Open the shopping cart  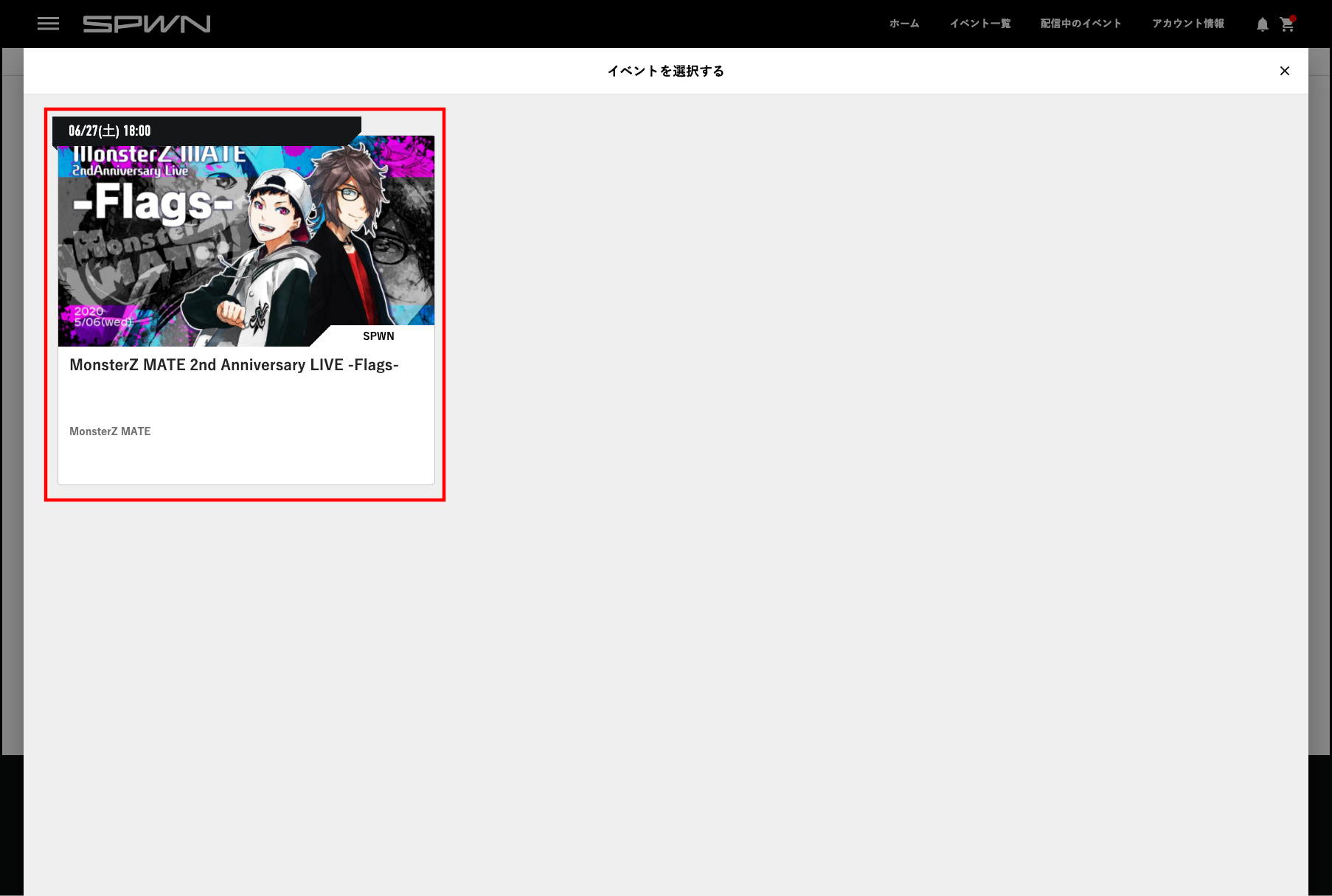point(1287,24)
